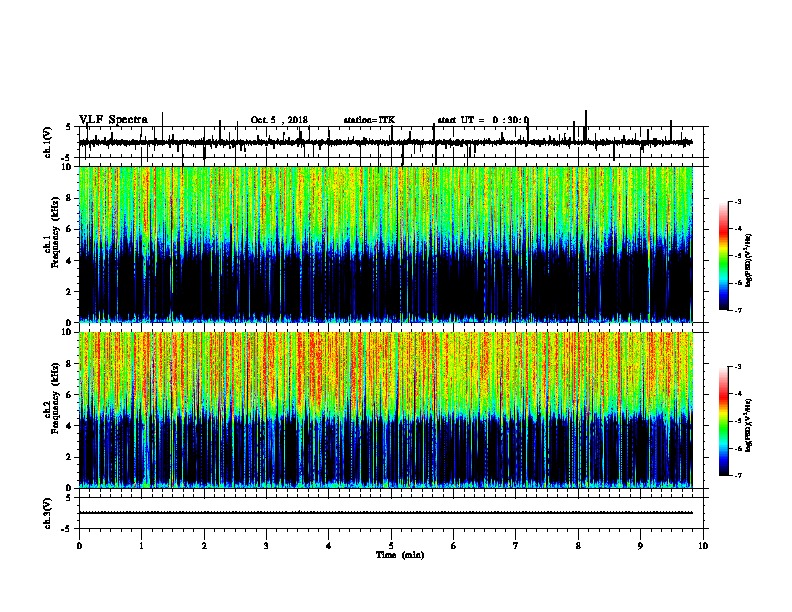Click the log(PSD) label beside ch.2 color scale
The width and height of the screenshot is (792, 612).
point(749,426)
